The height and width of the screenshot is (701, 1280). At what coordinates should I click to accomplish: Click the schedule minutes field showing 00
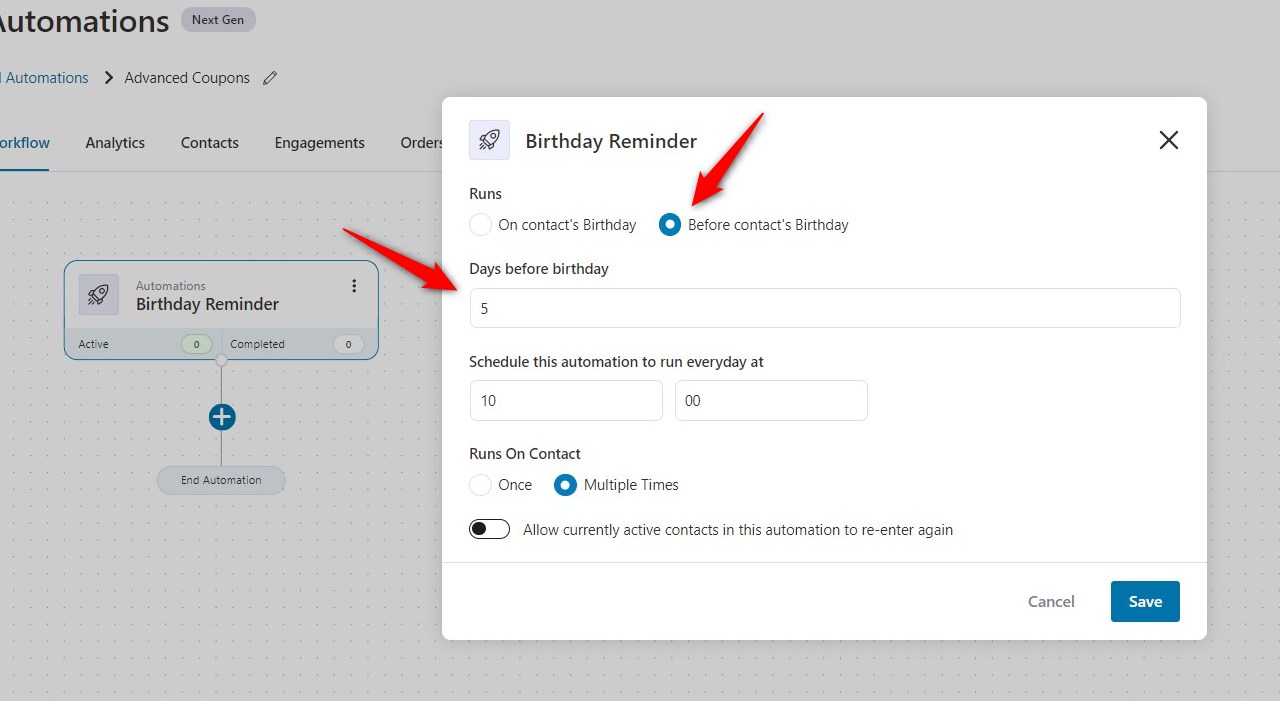[x=771, y=400]
